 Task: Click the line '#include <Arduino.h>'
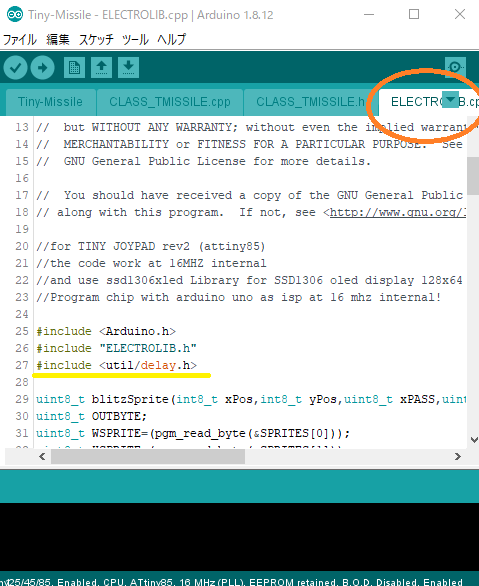pos(106,331)
